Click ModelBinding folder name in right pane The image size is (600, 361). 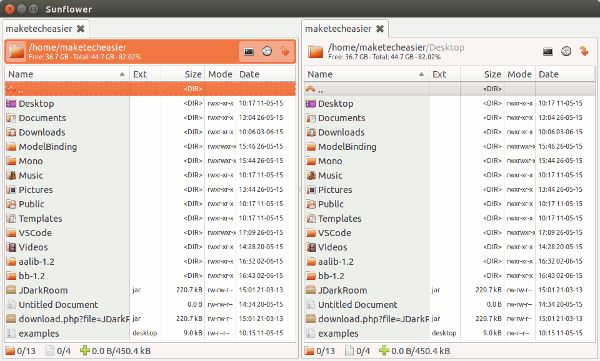click(x=347, y=147)
